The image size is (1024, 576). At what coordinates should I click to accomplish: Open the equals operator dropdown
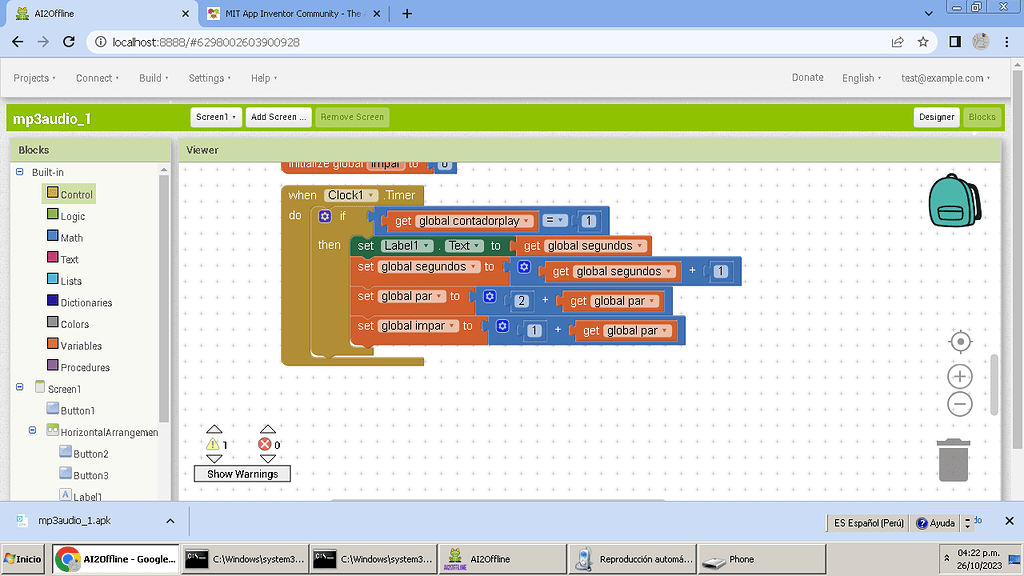pos(554,221)
